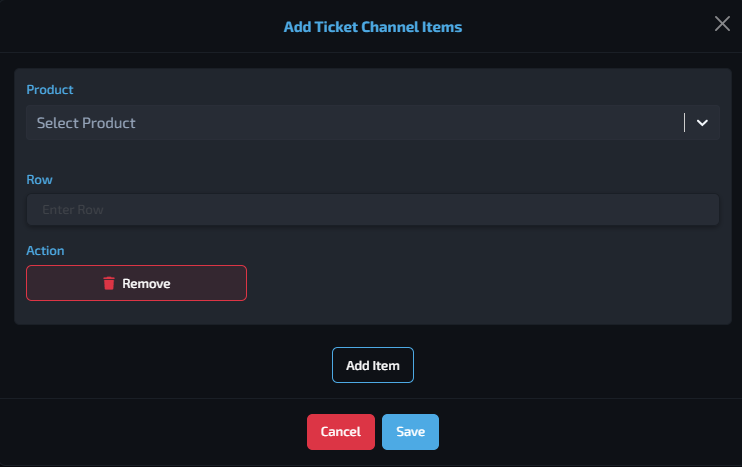Click the Row field label
This screenshot has width=742, height=467.
(39, 179)
